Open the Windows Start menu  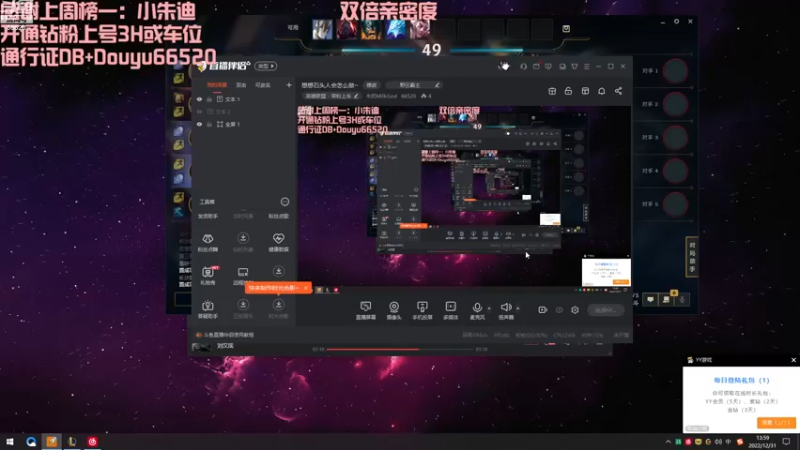pyautogui.click(x=10, y=441)
